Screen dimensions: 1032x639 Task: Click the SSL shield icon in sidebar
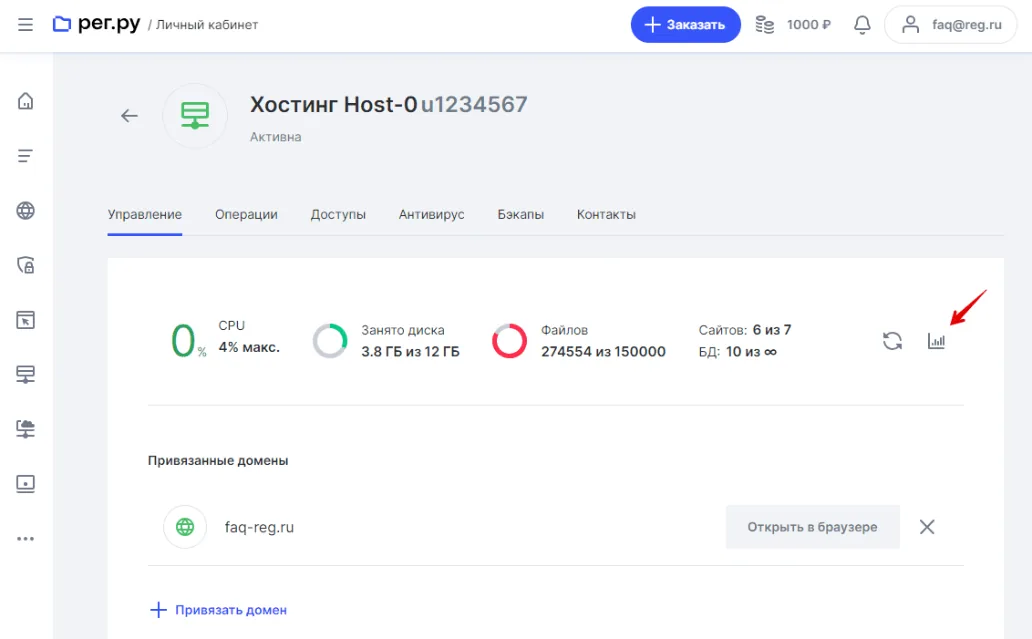point(25,264)
